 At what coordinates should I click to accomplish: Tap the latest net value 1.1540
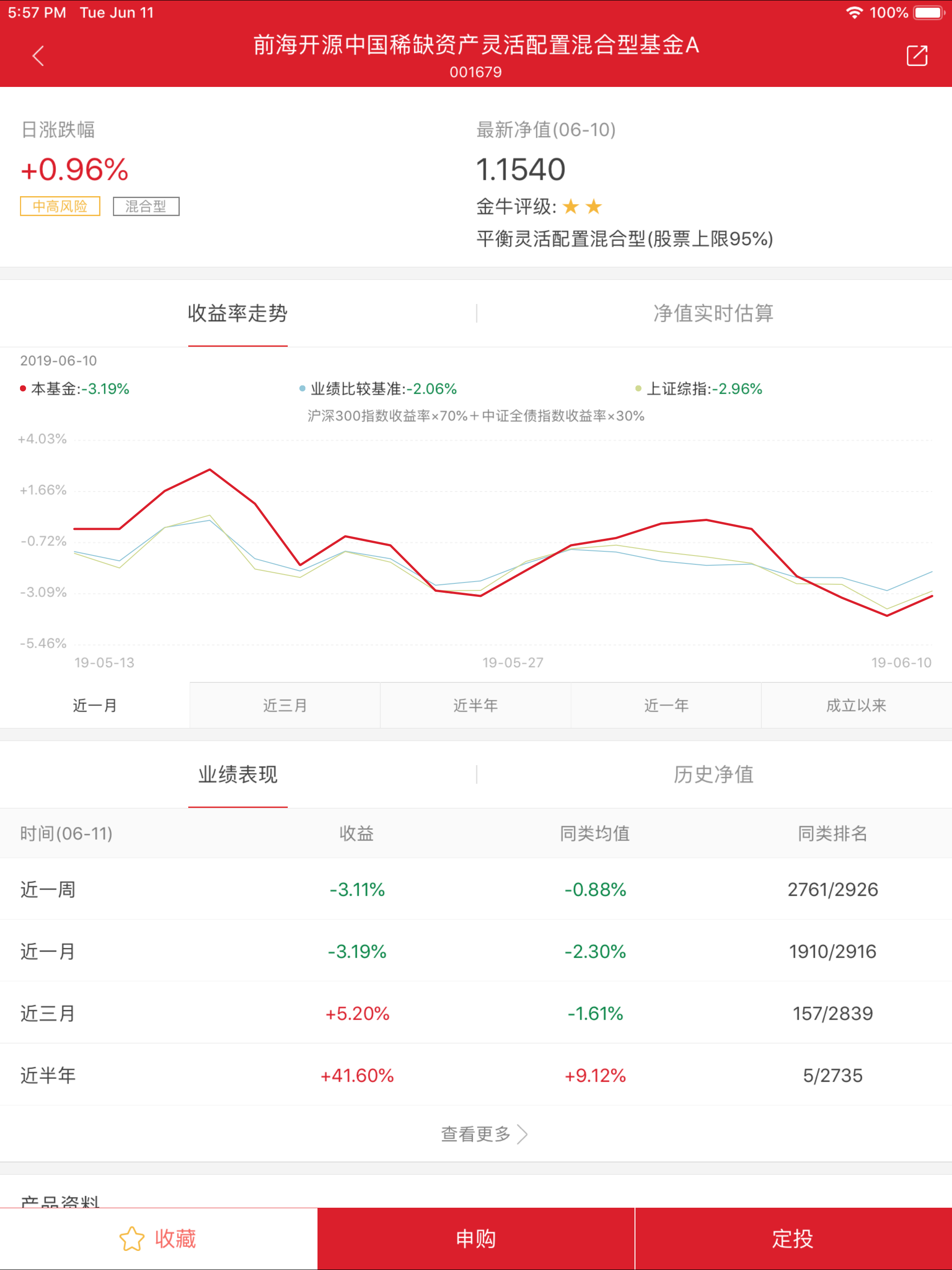tap(521, 170)
